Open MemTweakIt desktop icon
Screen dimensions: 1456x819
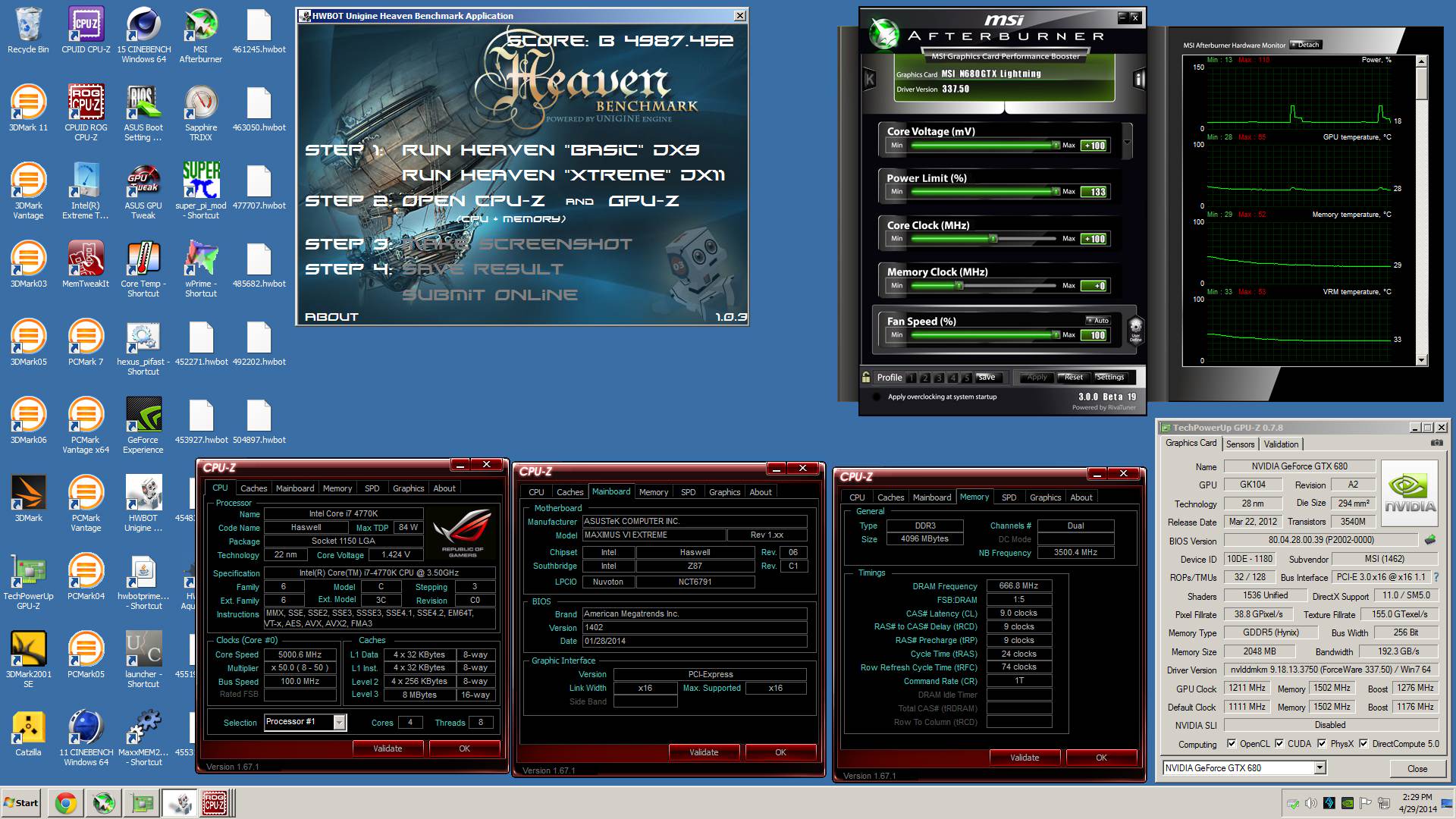pos(86,264)
